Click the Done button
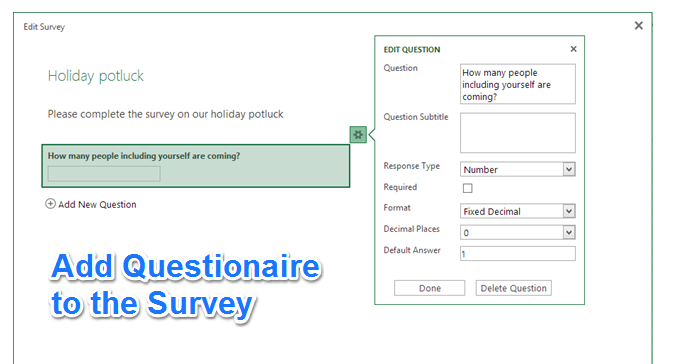The image size is (676, 364). pyautogui.click(x=429, y=288)
